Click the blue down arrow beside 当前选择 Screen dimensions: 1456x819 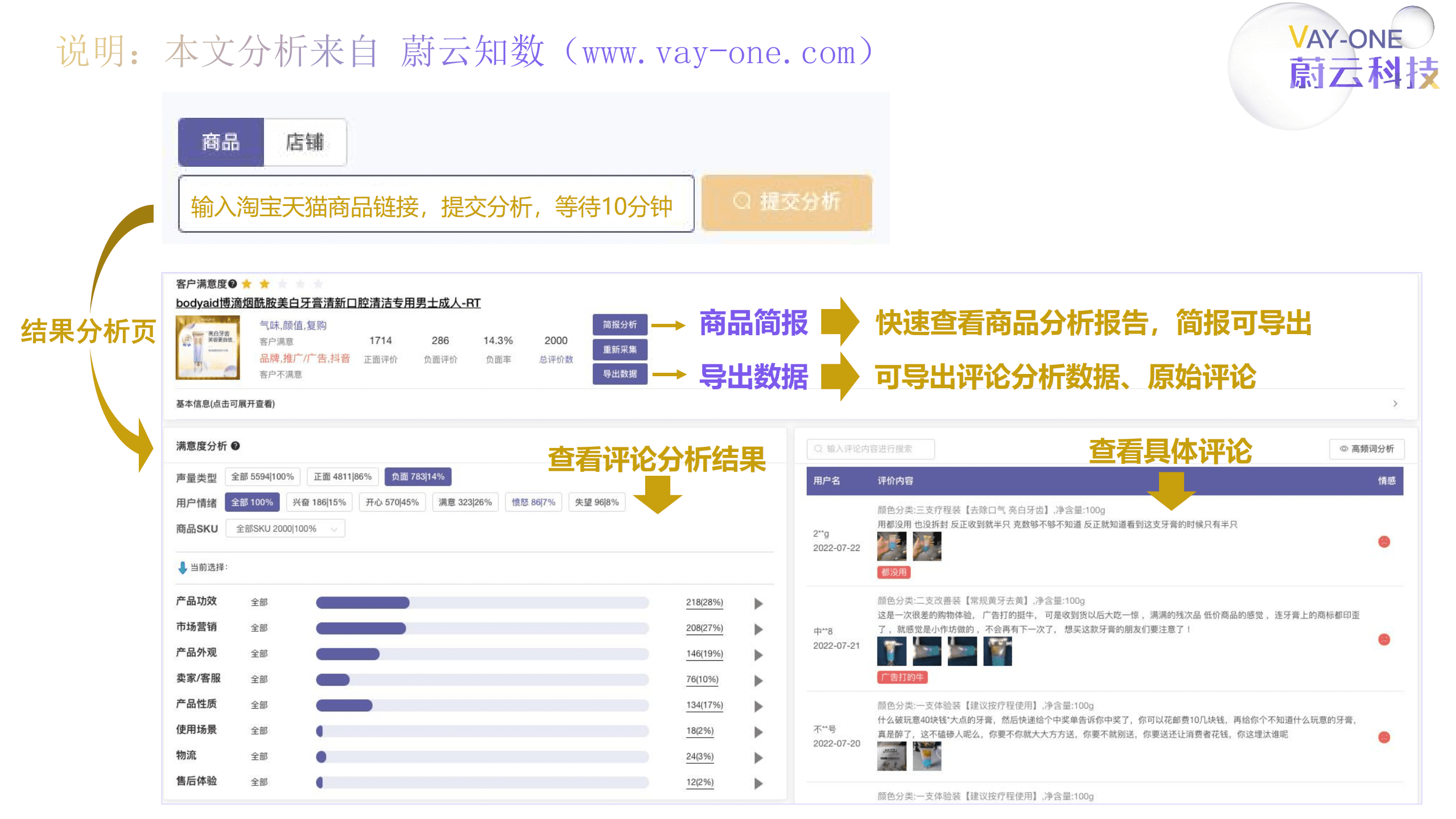point(182,567)
